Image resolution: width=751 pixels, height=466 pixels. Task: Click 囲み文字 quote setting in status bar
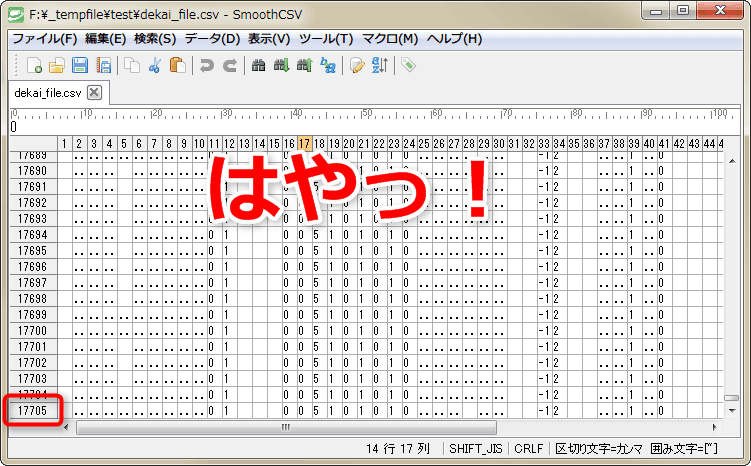coord(684,449)
